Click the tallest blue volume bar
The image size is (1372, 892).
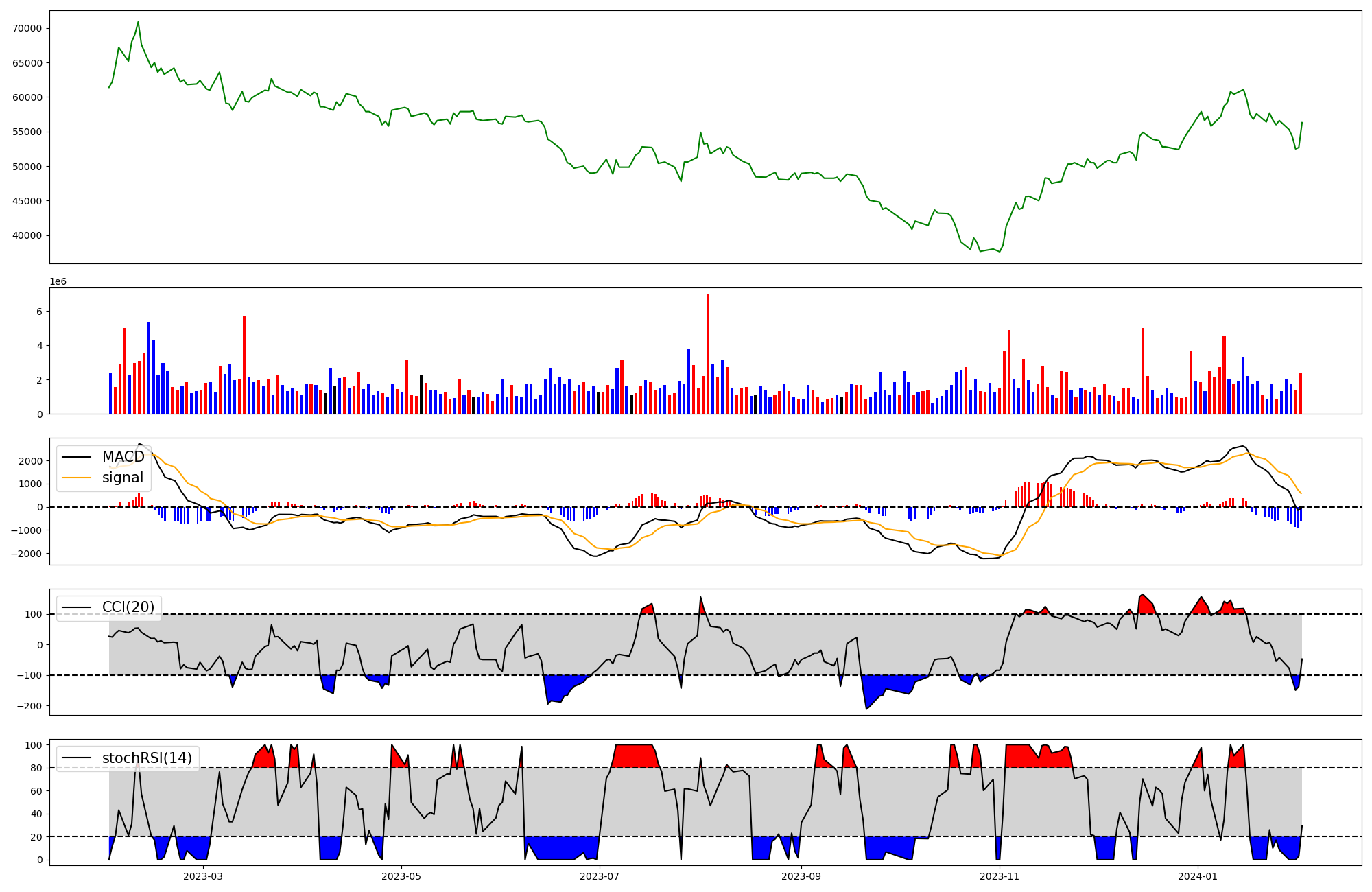tap(149, 368)
